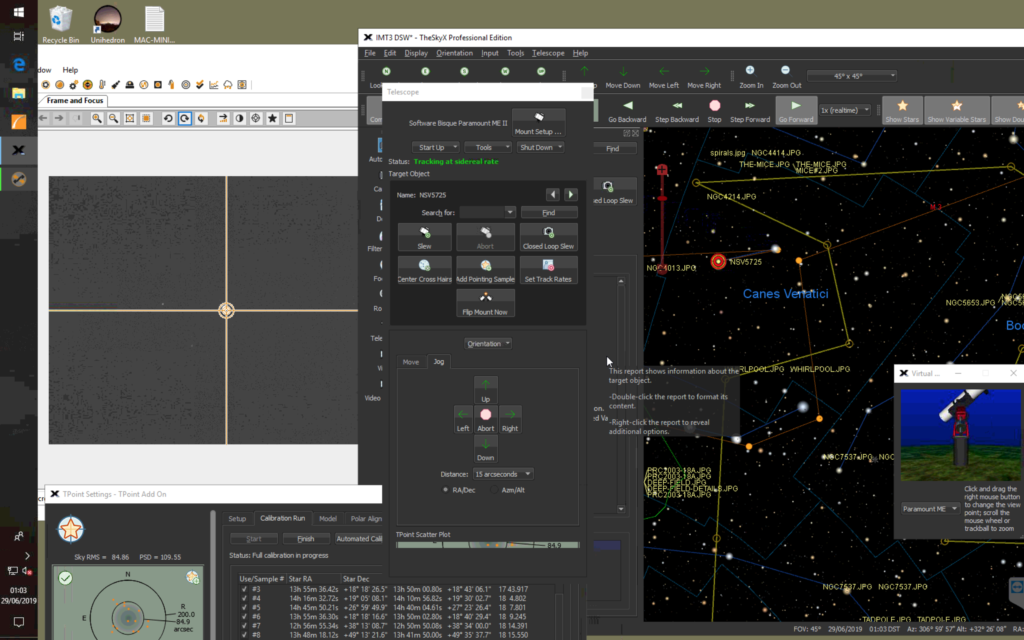
Task: Open the Orientation menu in TheSkyX menu bar
Action: click(454, 53)
